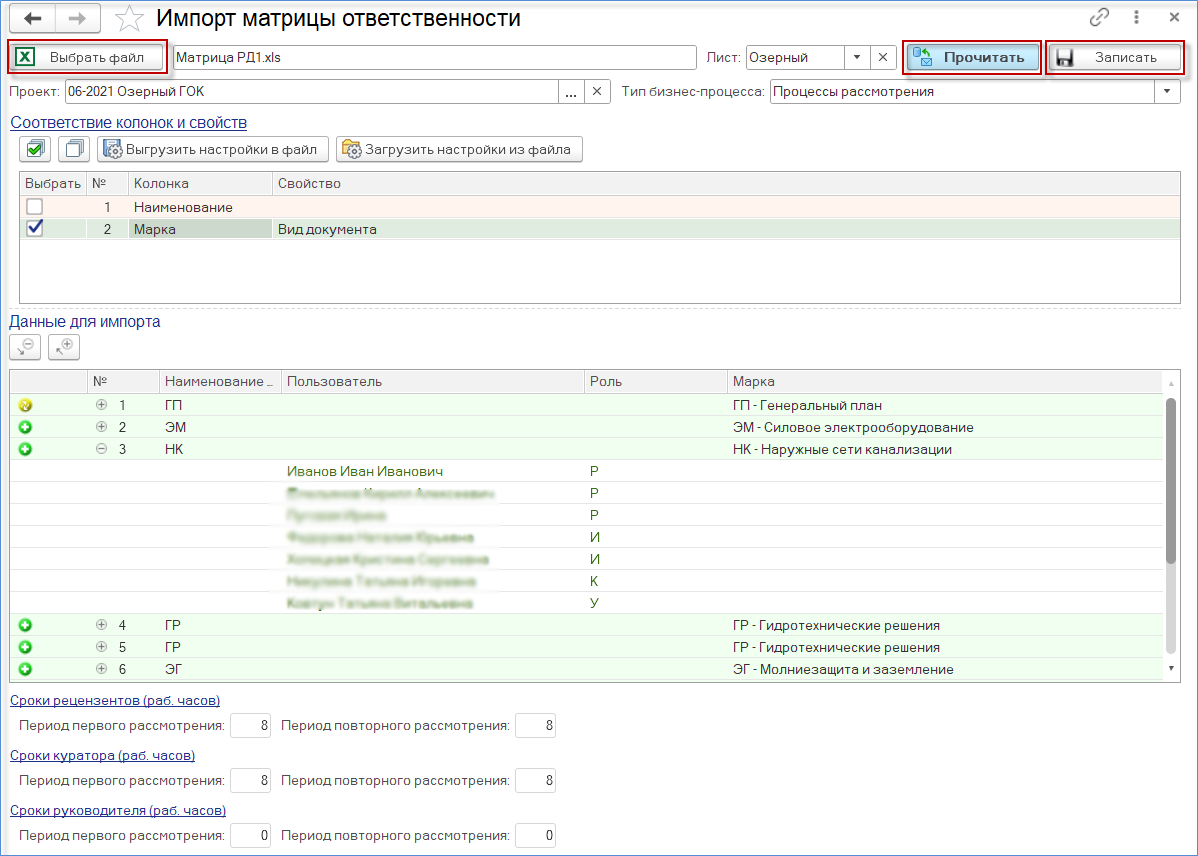Open Тип бизнес-процесса dropdown
Screen dimensions: 1198x856
tap(1167, 91)
